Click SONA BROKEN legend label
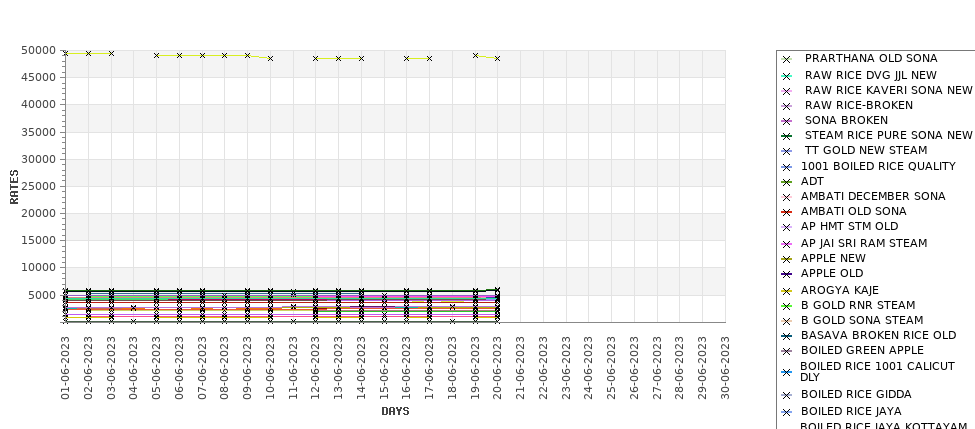Screen dimensions: 975x429 [x=846, y=121]
